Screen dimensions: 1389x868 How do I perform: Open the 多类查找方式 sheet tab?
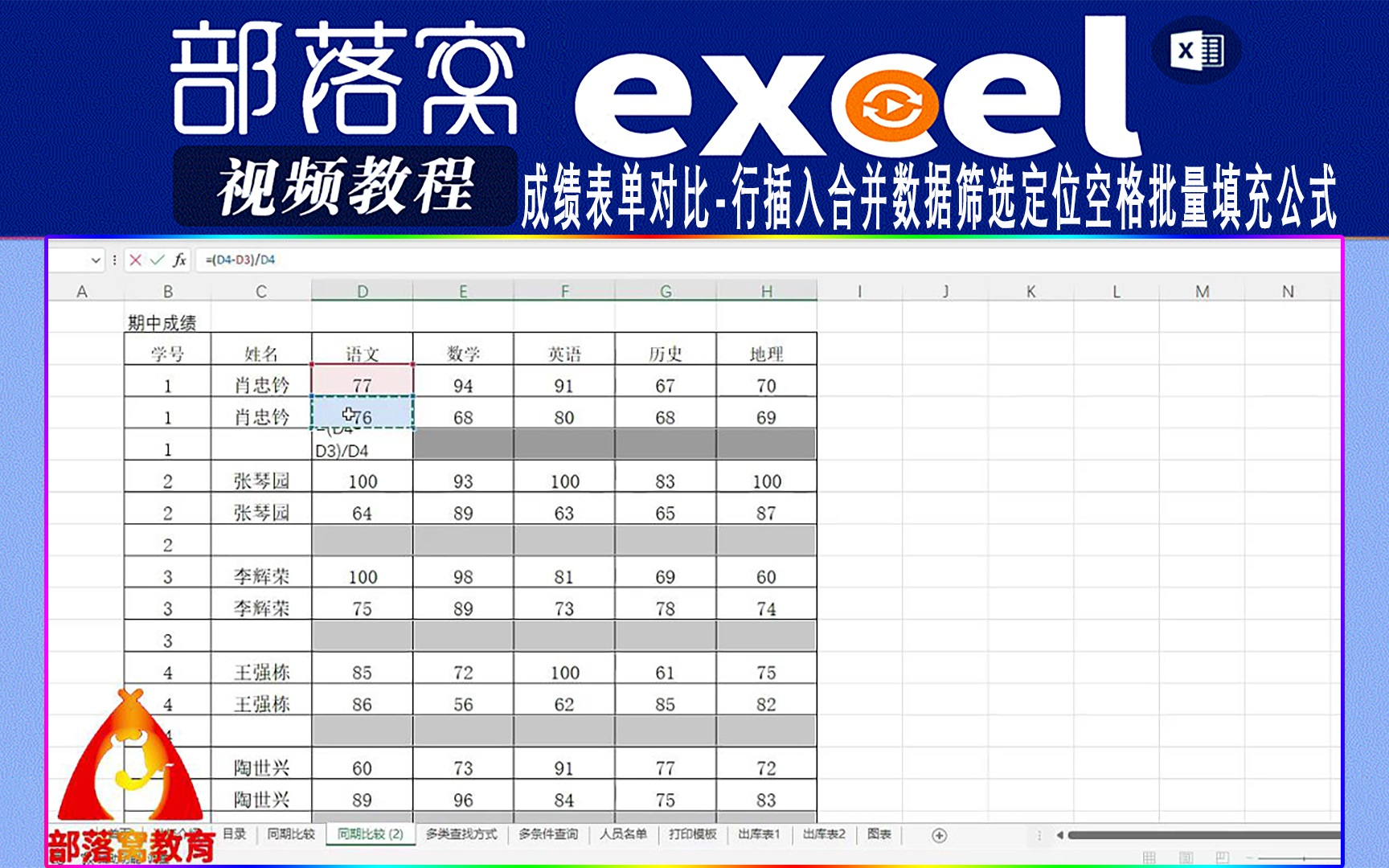click(x=461, y=834)
